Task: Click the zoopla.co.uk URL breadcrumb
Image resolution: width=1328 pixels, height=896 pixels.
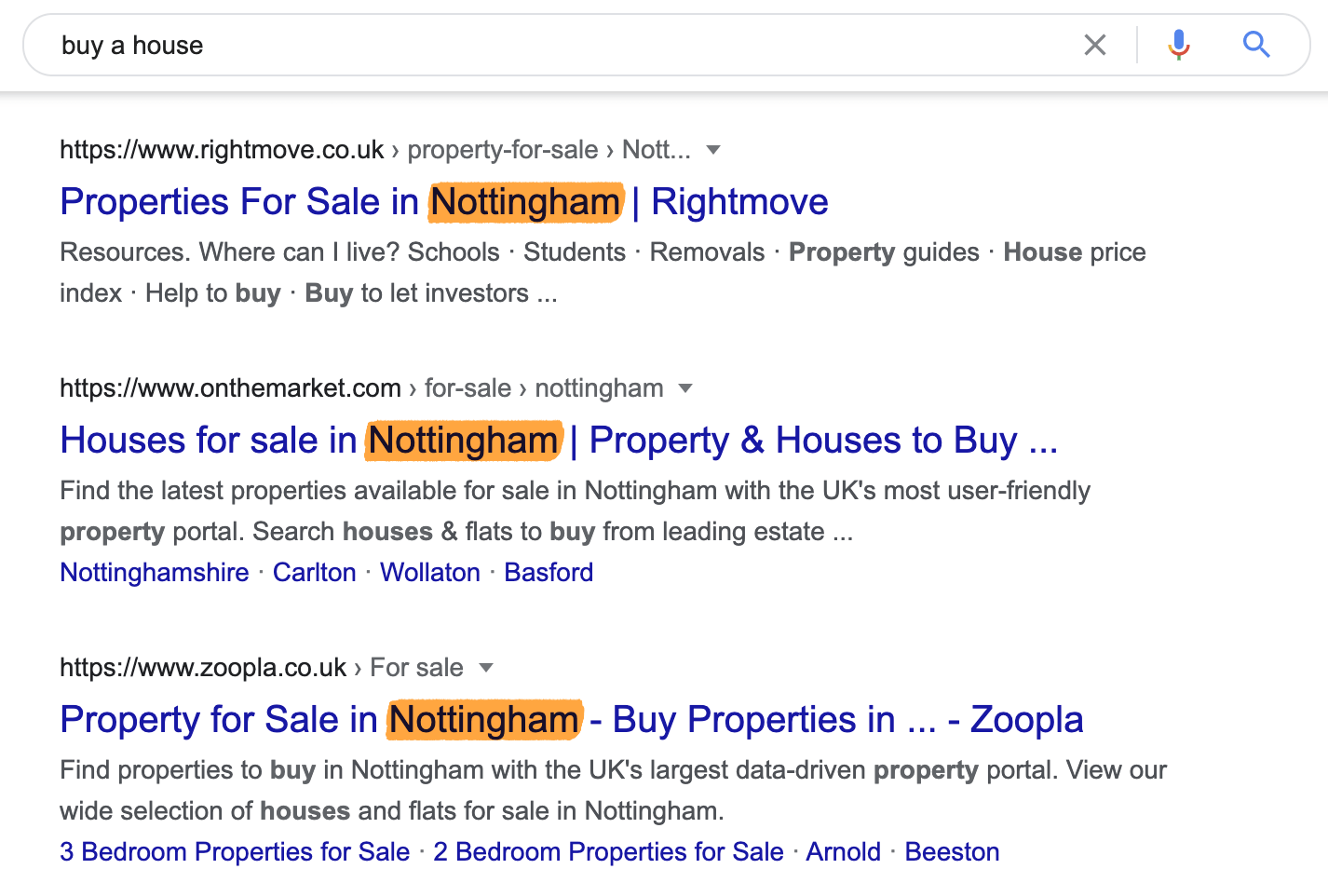Action: (262, 668)
